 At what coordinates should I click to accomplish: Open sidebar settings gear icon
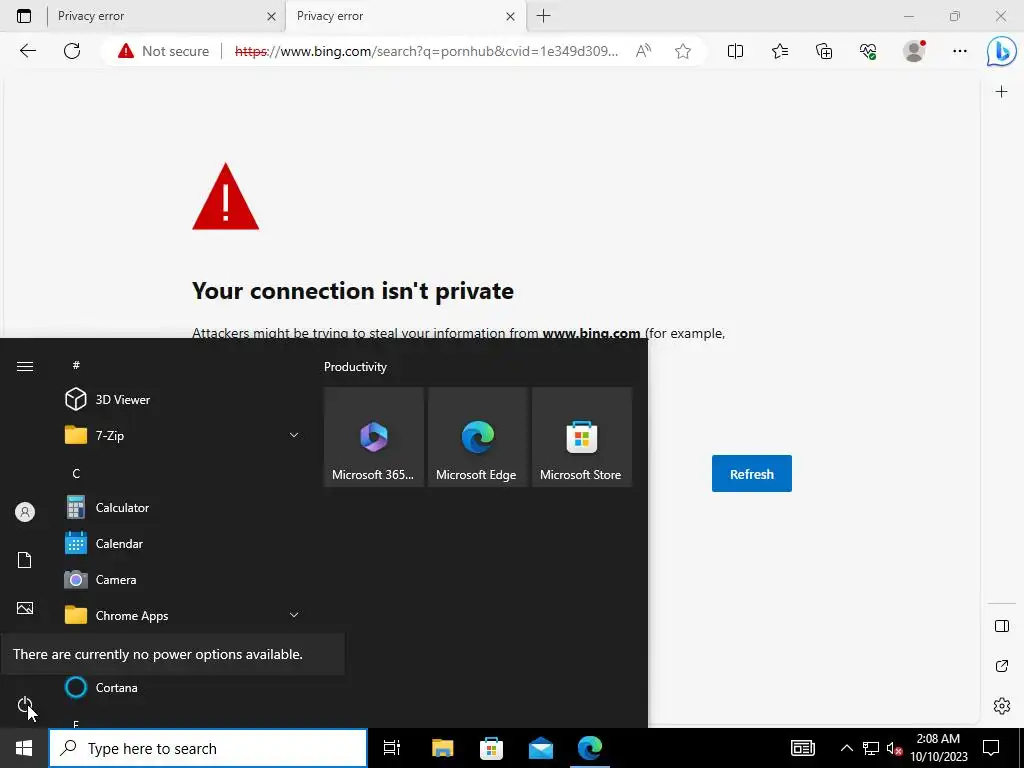[1002, 706]
